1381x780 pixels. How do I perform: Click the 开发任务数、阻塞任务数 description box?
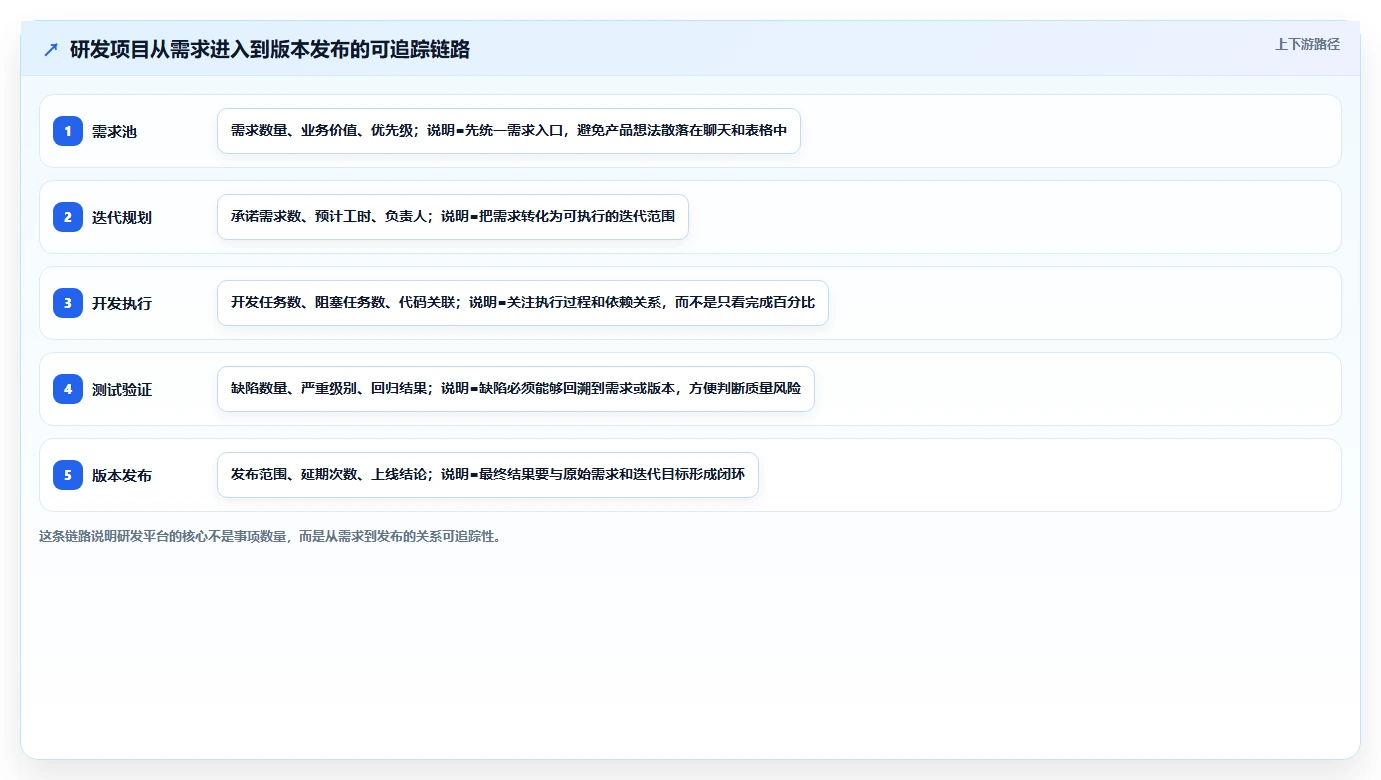coord(523,303)
